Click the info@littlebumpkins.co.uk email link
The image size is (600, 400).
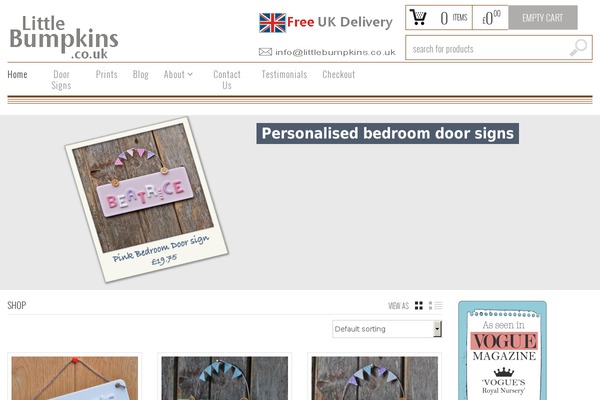point(335,52)
